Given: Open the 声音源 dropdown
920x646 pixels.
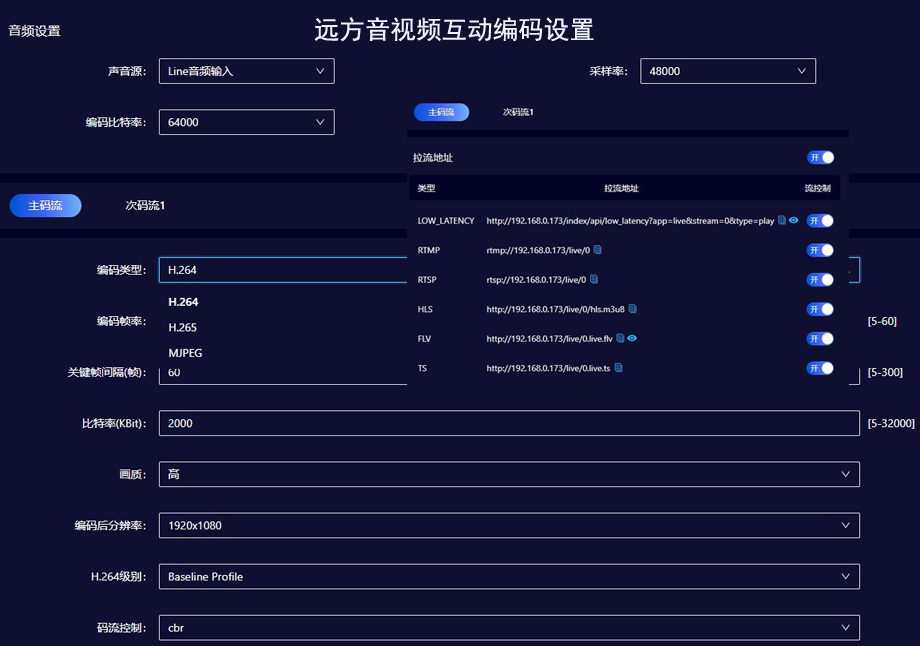Looking at the screenshot, I should tap(246, 71).
